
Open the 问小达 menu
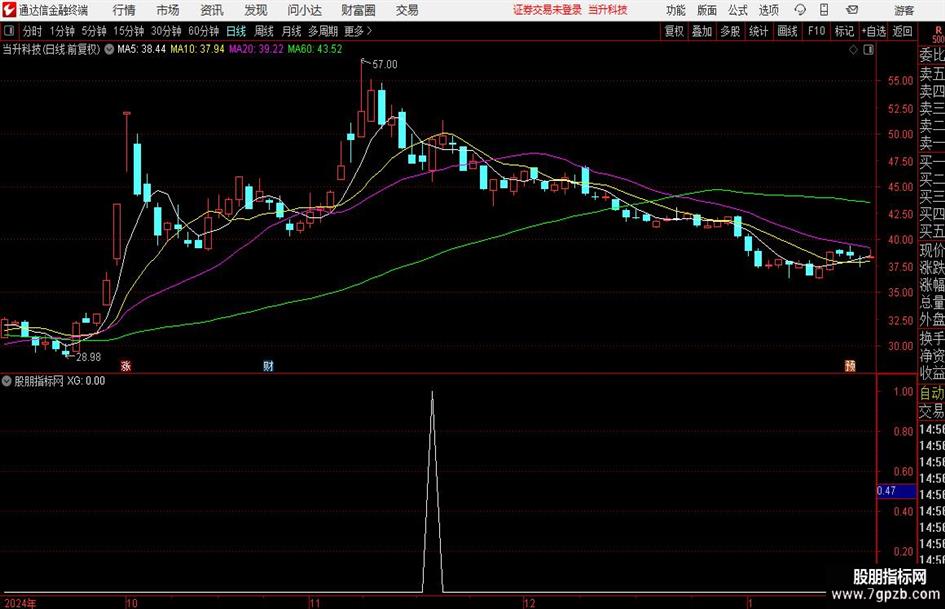tap(304, 10)
